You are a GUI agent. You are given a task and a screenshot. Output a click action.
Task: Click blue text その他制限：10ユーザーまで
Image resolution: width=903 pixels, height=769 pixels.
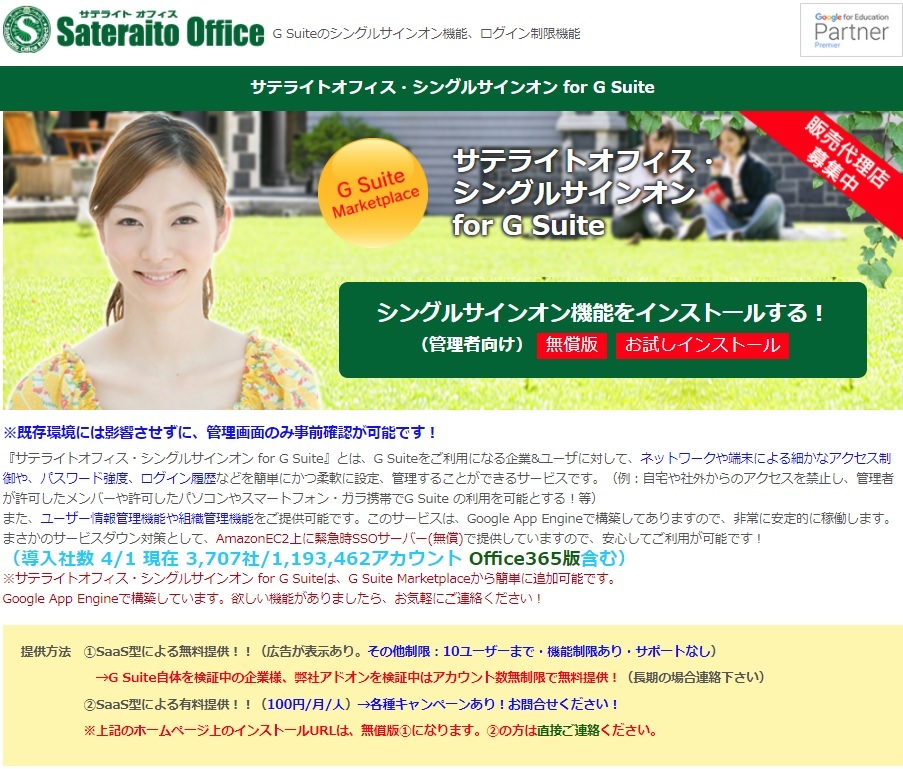[x=542, y=651]
